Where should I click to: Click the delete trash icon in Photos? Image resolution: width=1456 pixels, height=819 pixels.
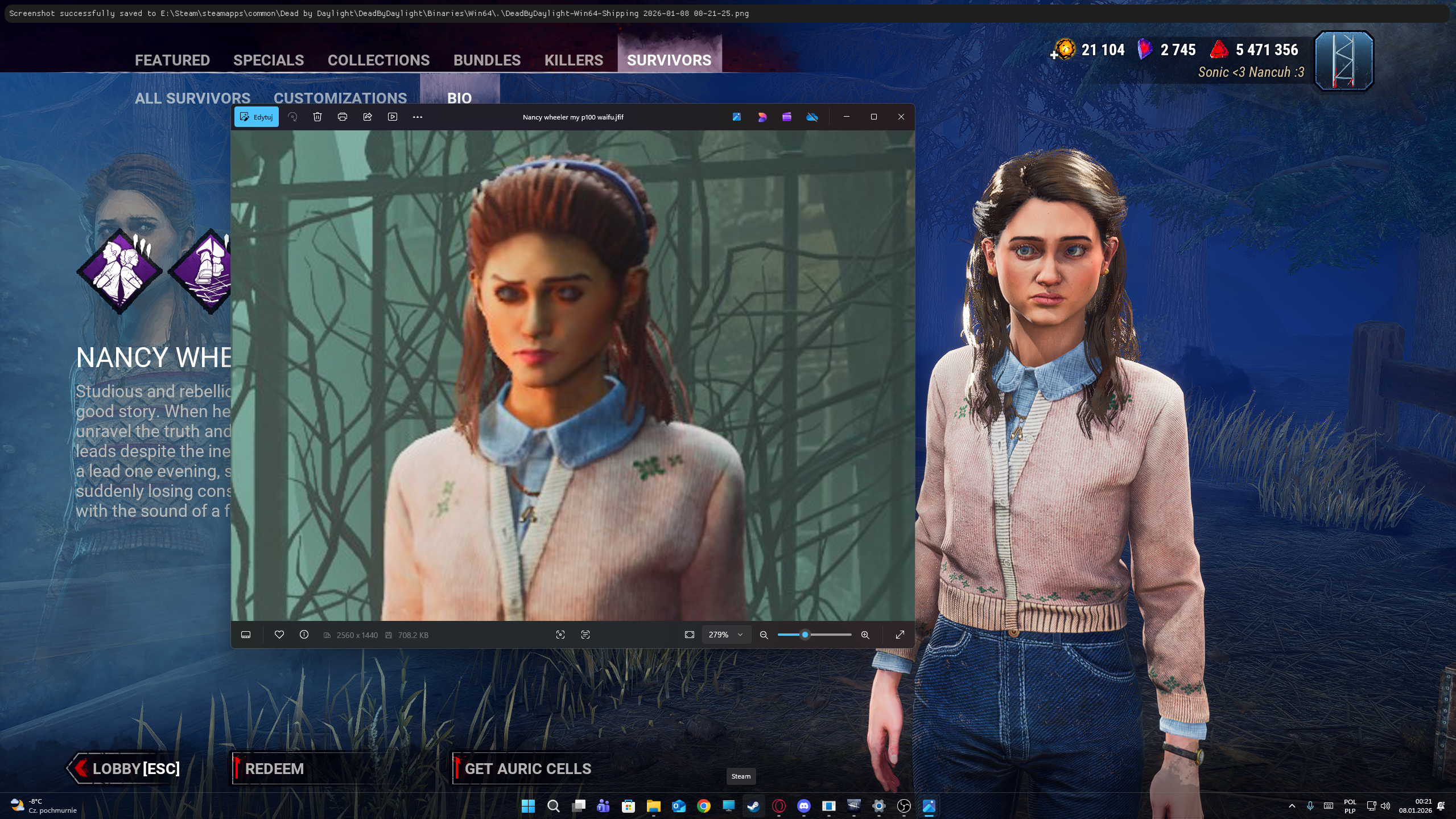[317, 117]
